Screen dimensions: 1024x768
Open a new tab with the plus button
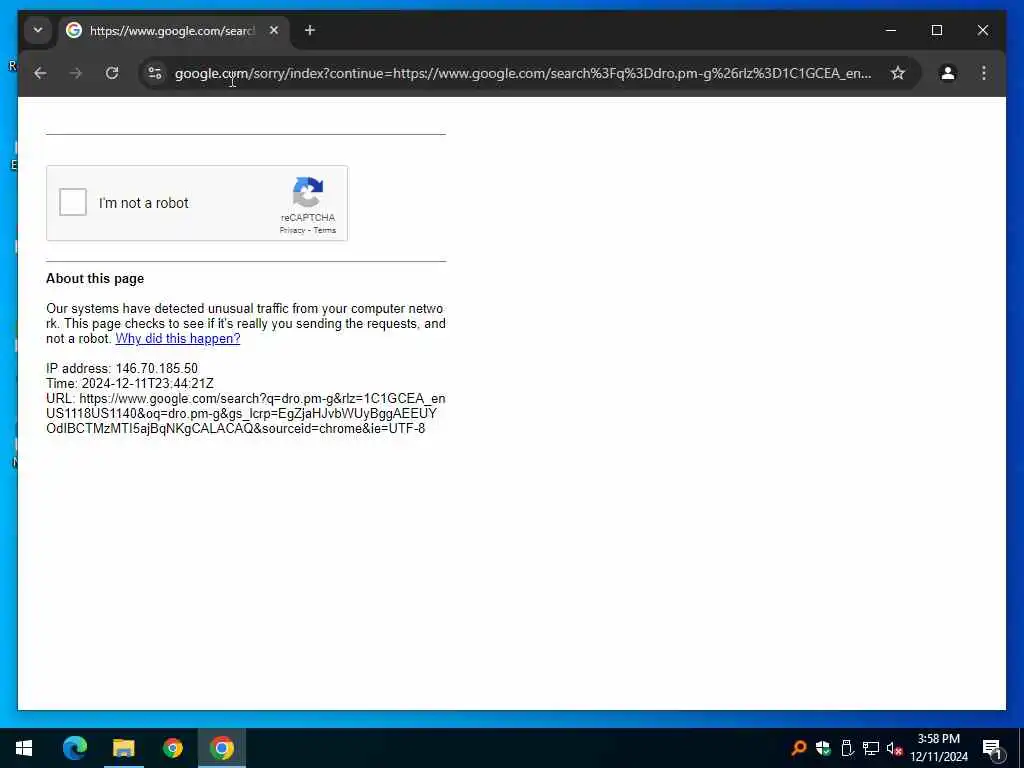[310, 31]
